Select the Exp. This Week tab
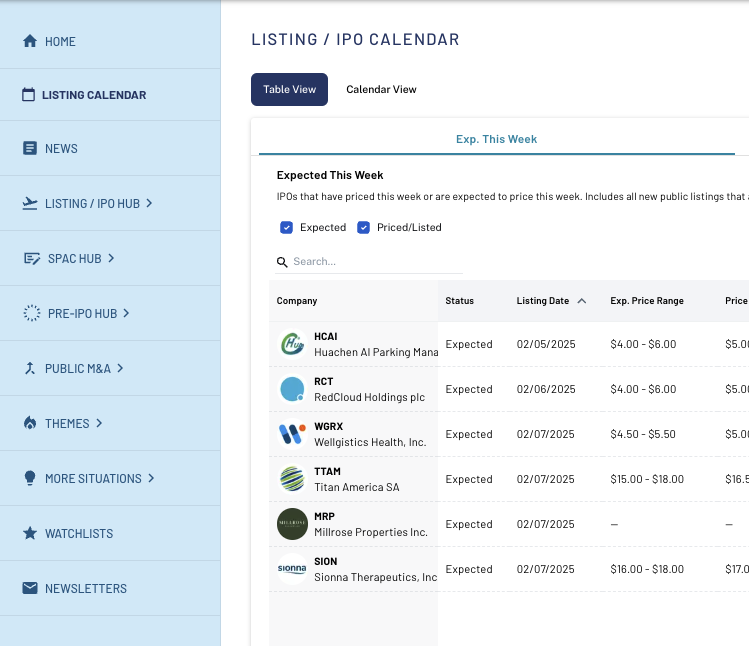 tap(496, 139)
